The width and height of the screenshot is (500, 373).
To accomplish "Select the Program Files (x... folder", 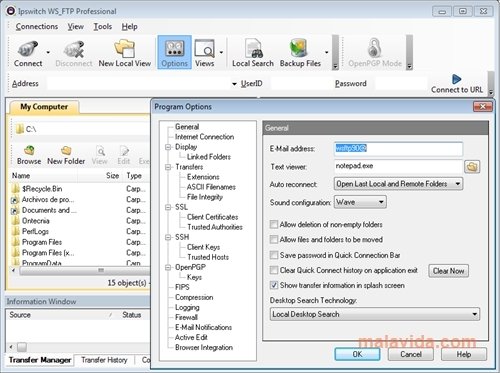I will click(x=48, y=253).
